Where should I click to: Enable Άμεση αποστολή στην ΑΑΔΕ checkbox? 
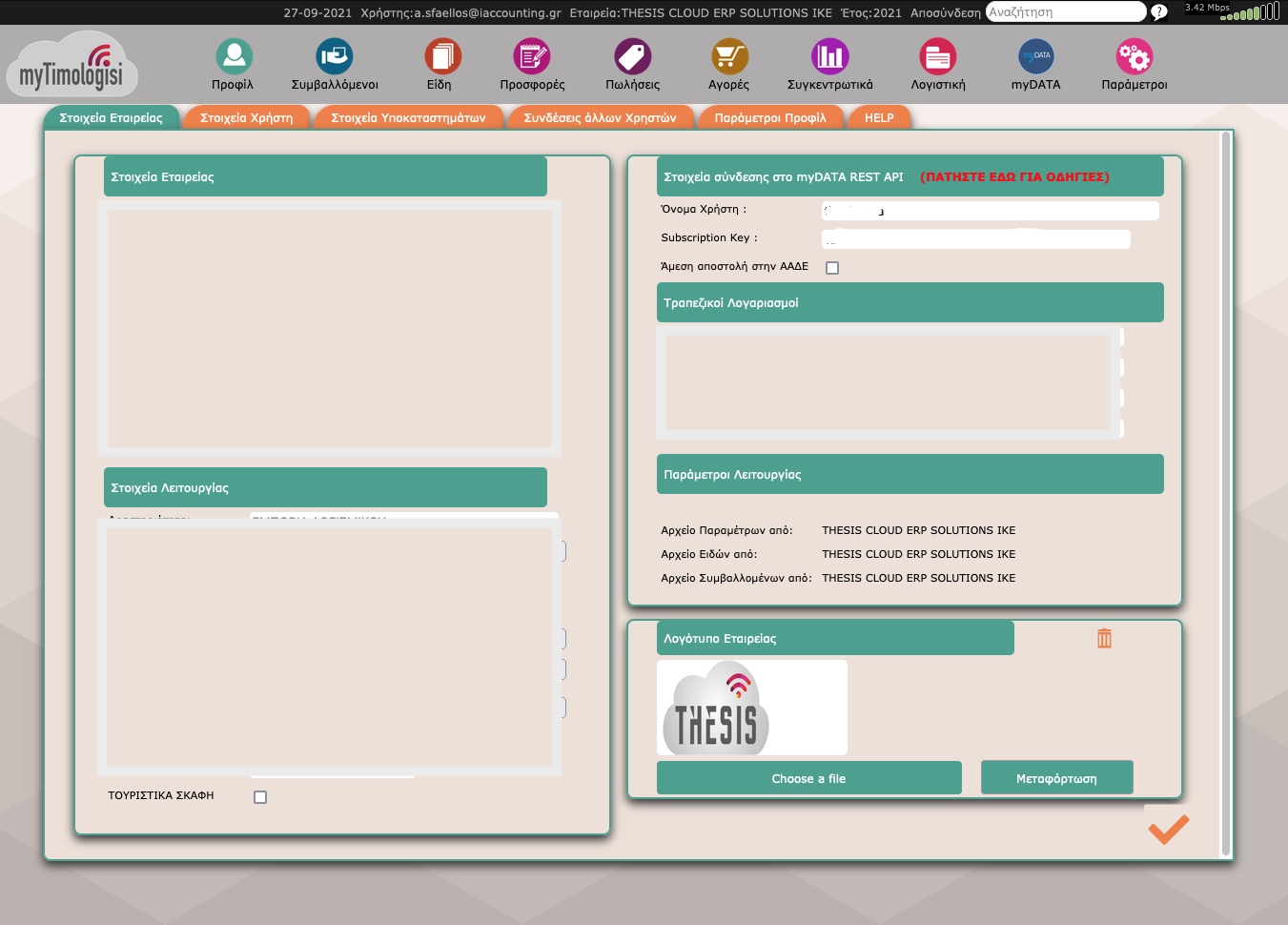[832, 268]
